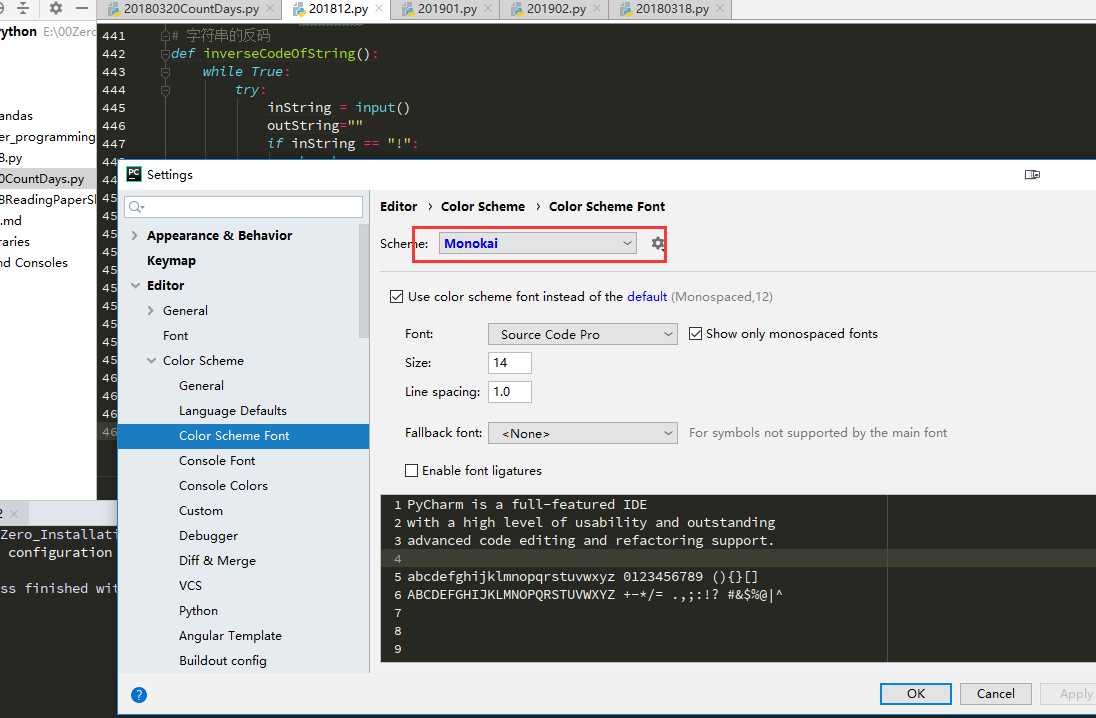
Task: Toggle Use color scheme font checkbox
Action: click(396, 296)
